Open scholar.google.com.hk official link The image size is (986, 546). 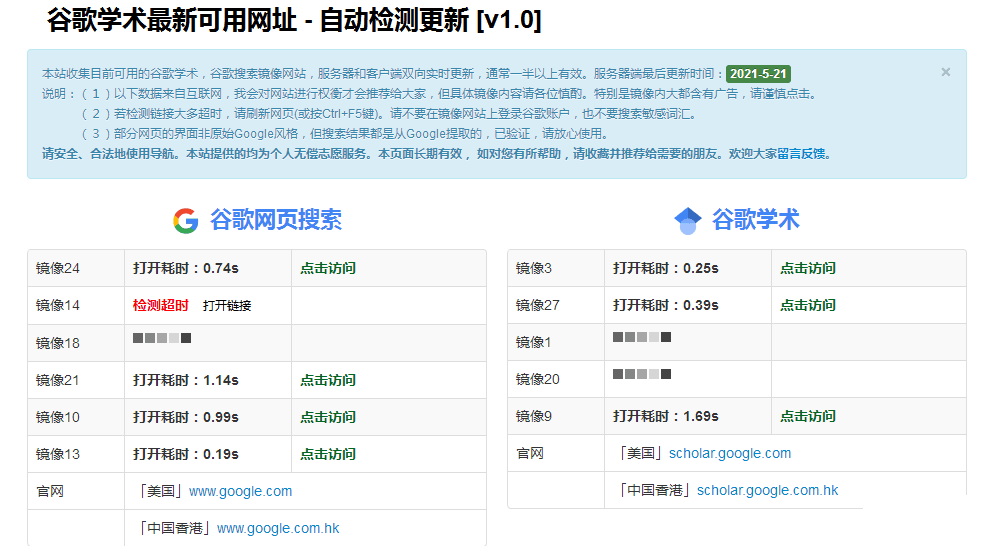767,491
